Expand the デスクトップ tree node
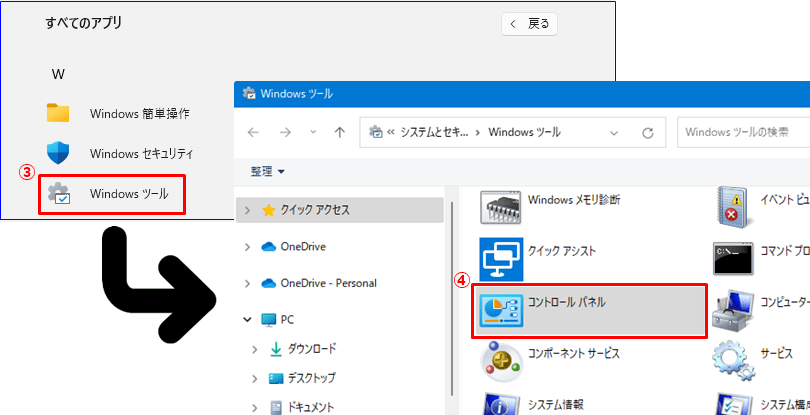Screen dimensions: 810x415 [255, 379]
